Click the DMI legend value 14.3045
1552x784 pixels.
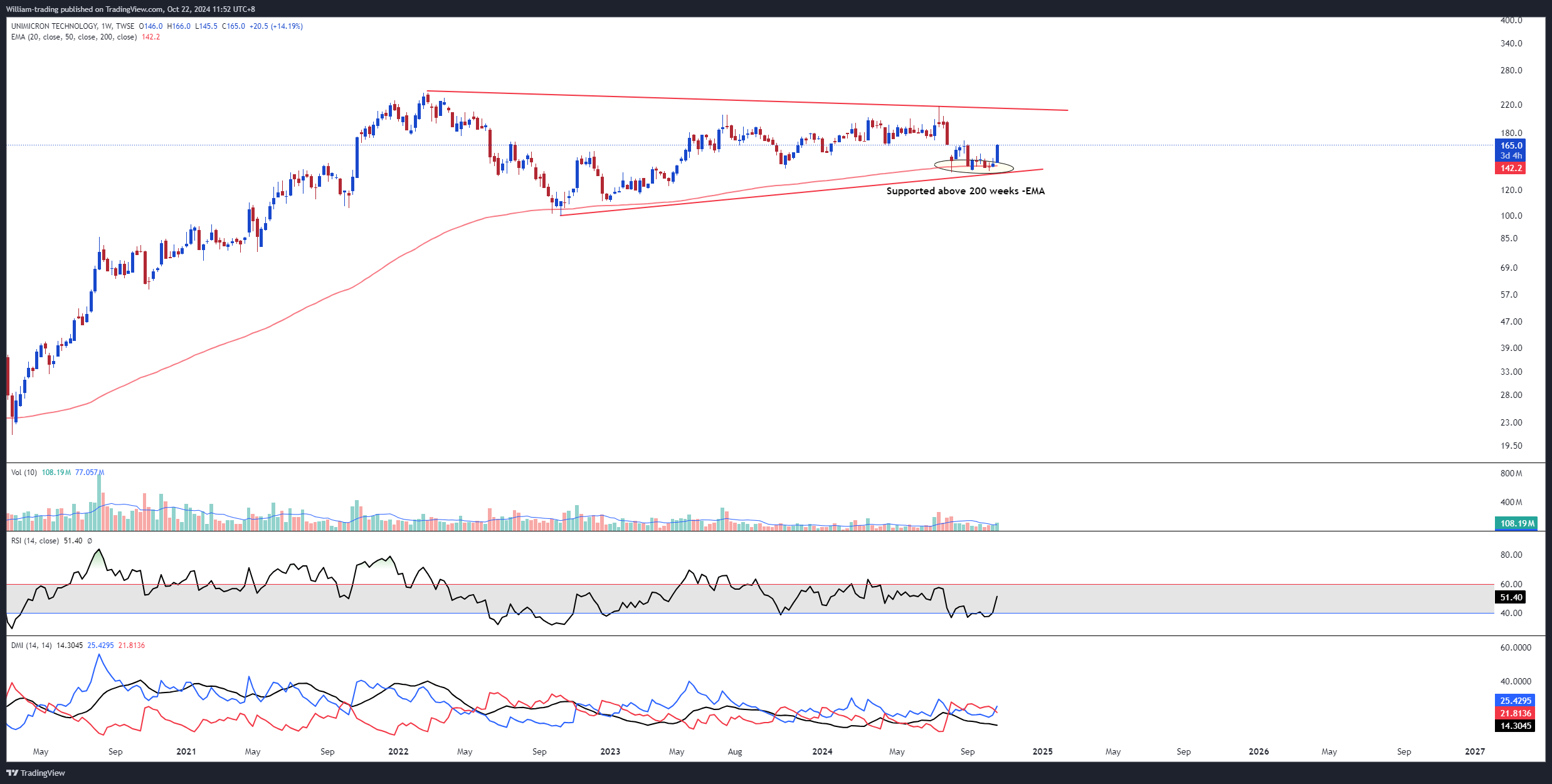click(70, 645)
